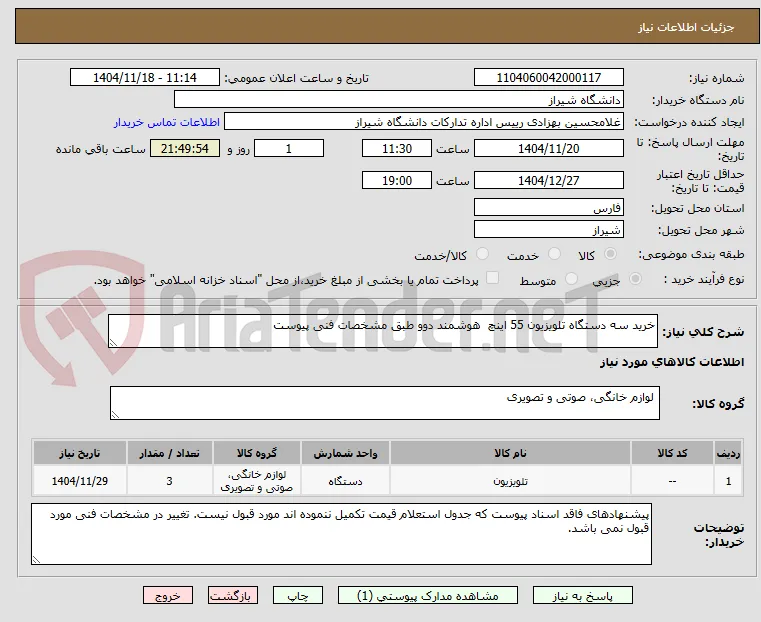Open مشاهده مدارک پیوستی (1) attachments
The height and width of the screenshot is (622, 761).
pyautogui.click(x=428, y=595)
